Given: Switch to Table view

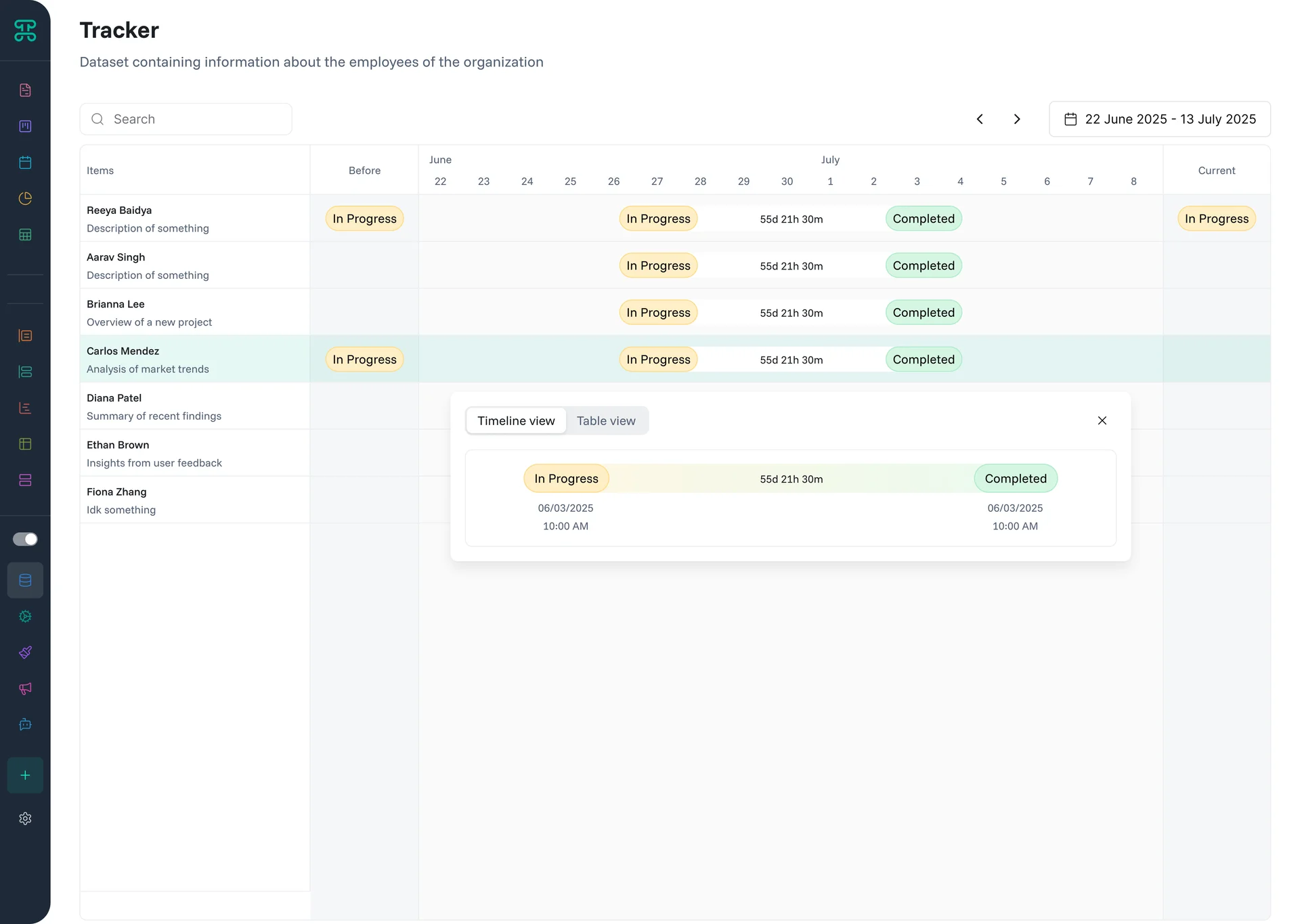Looking at the screenshot, I should pyautogui.click(x=606, y=420).
